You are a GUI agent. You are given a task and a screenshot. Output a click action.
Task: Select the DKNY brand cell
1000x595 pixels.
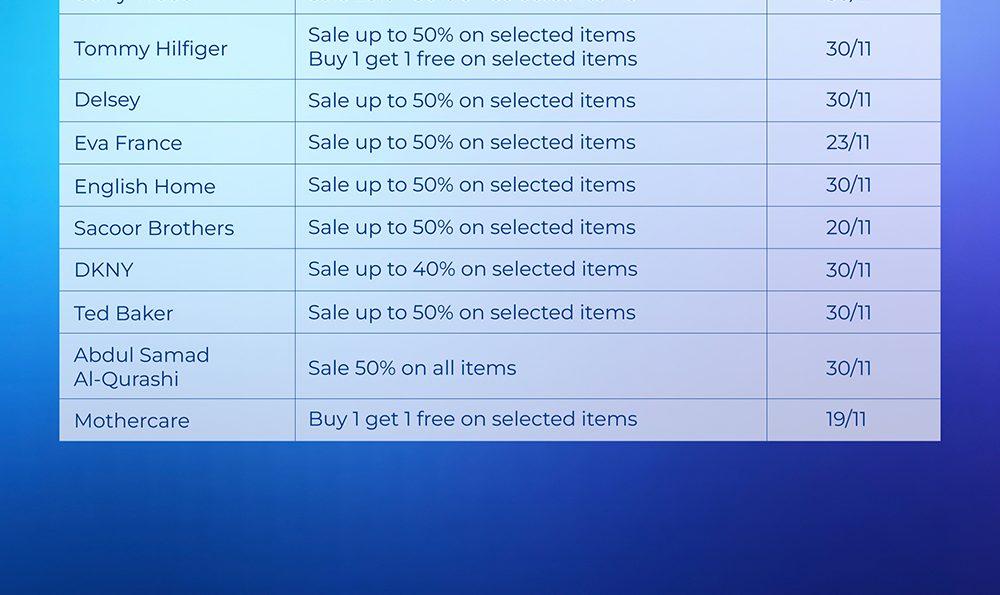coord(103,270)
